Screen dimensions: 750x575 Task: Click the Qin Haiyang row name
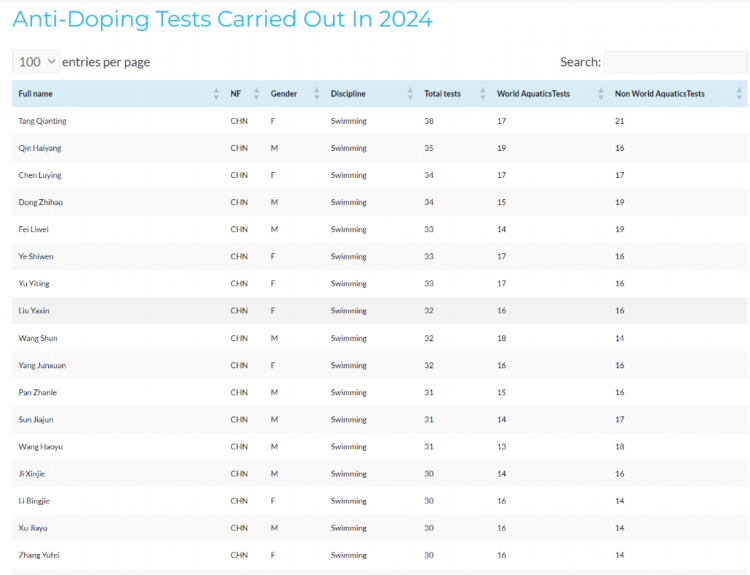point(40,148)
